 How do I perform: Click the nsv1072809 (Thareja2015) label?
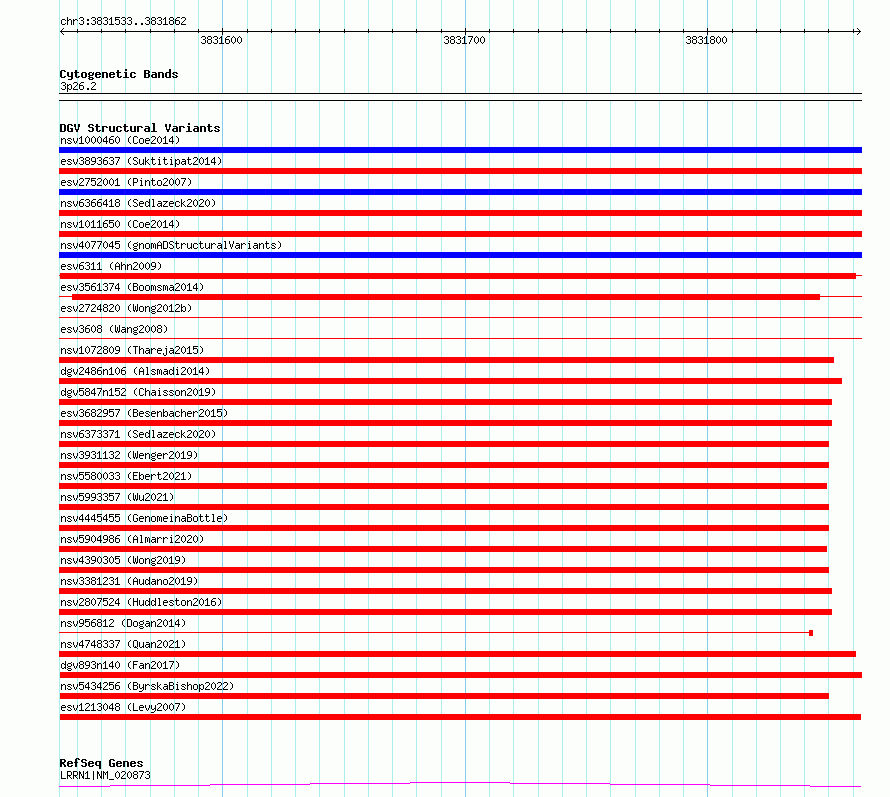pyautogui.click(x=132, y=350)
